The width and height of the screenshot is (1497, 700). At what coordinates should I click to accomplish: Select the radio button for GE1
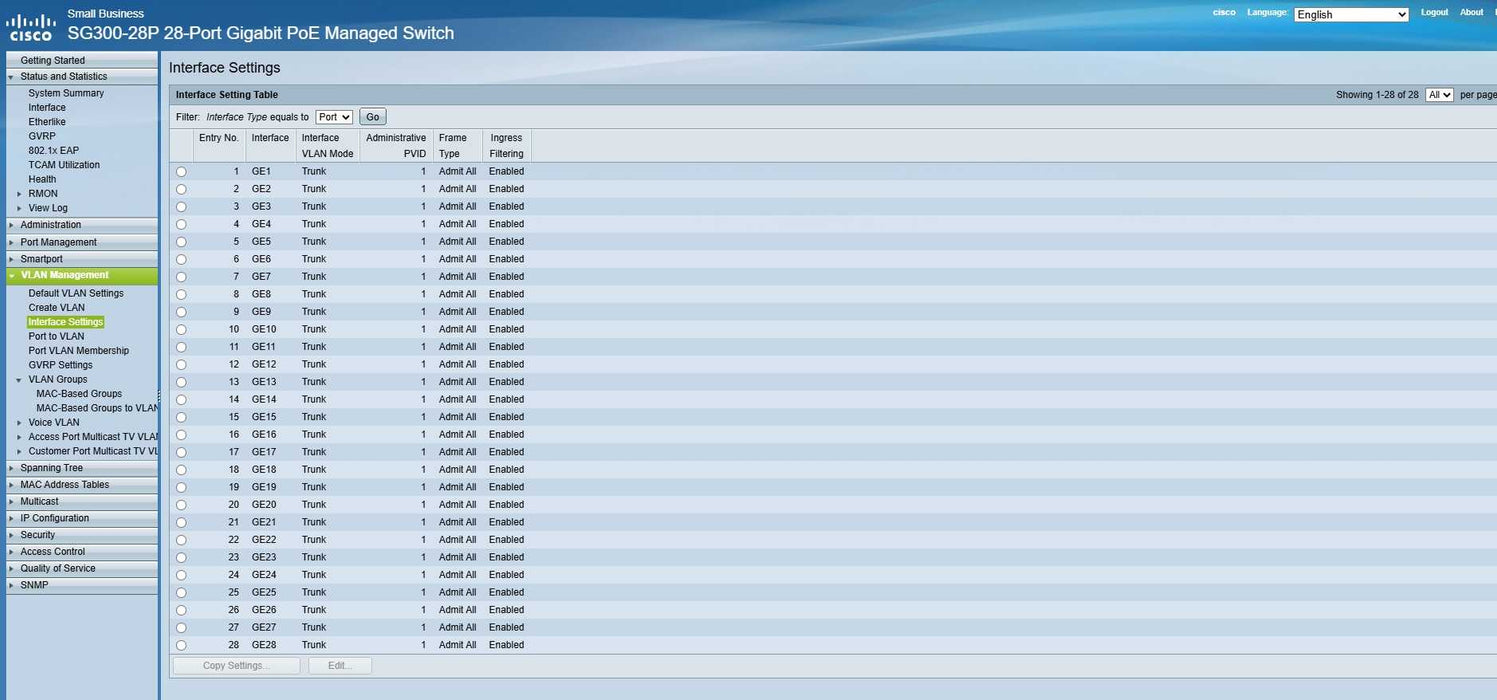pos(181,172)
